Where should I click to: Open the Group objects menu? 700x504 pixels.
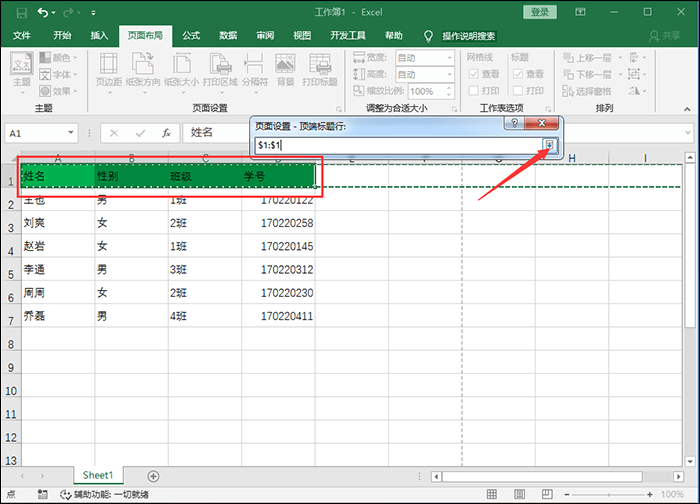637,74
